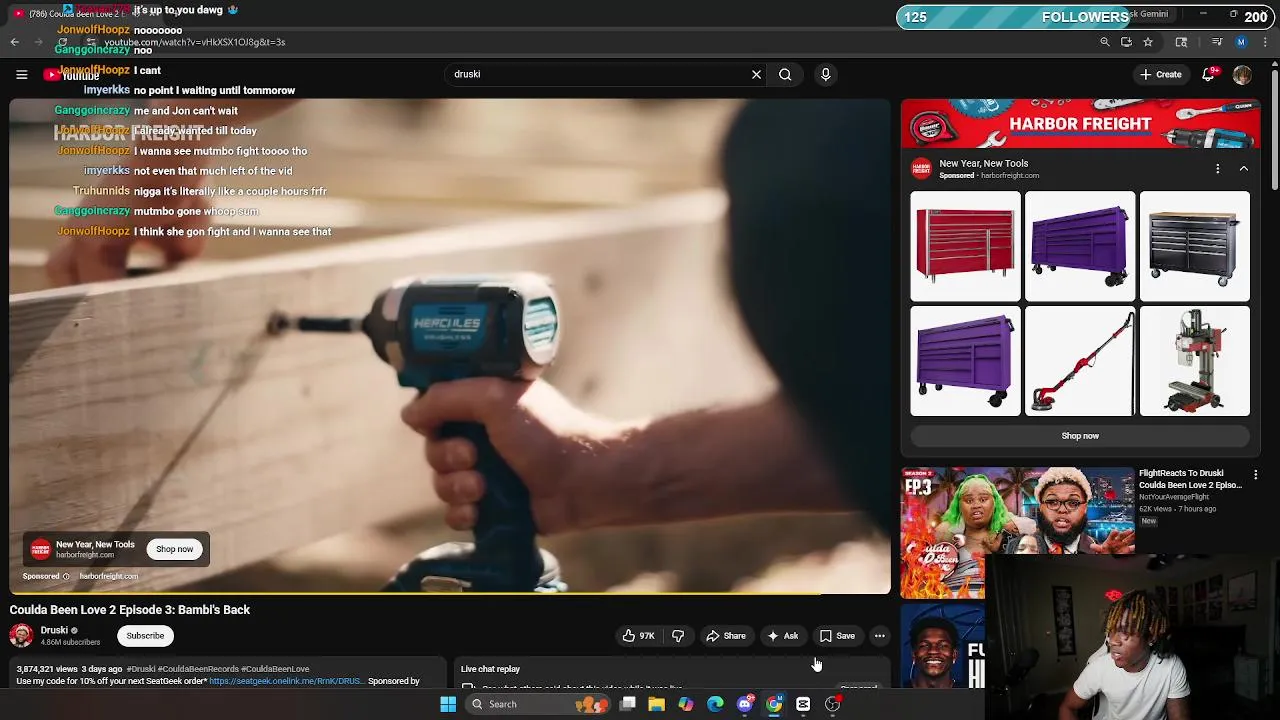Open more actions ellipsis under video

click(880, 636)
